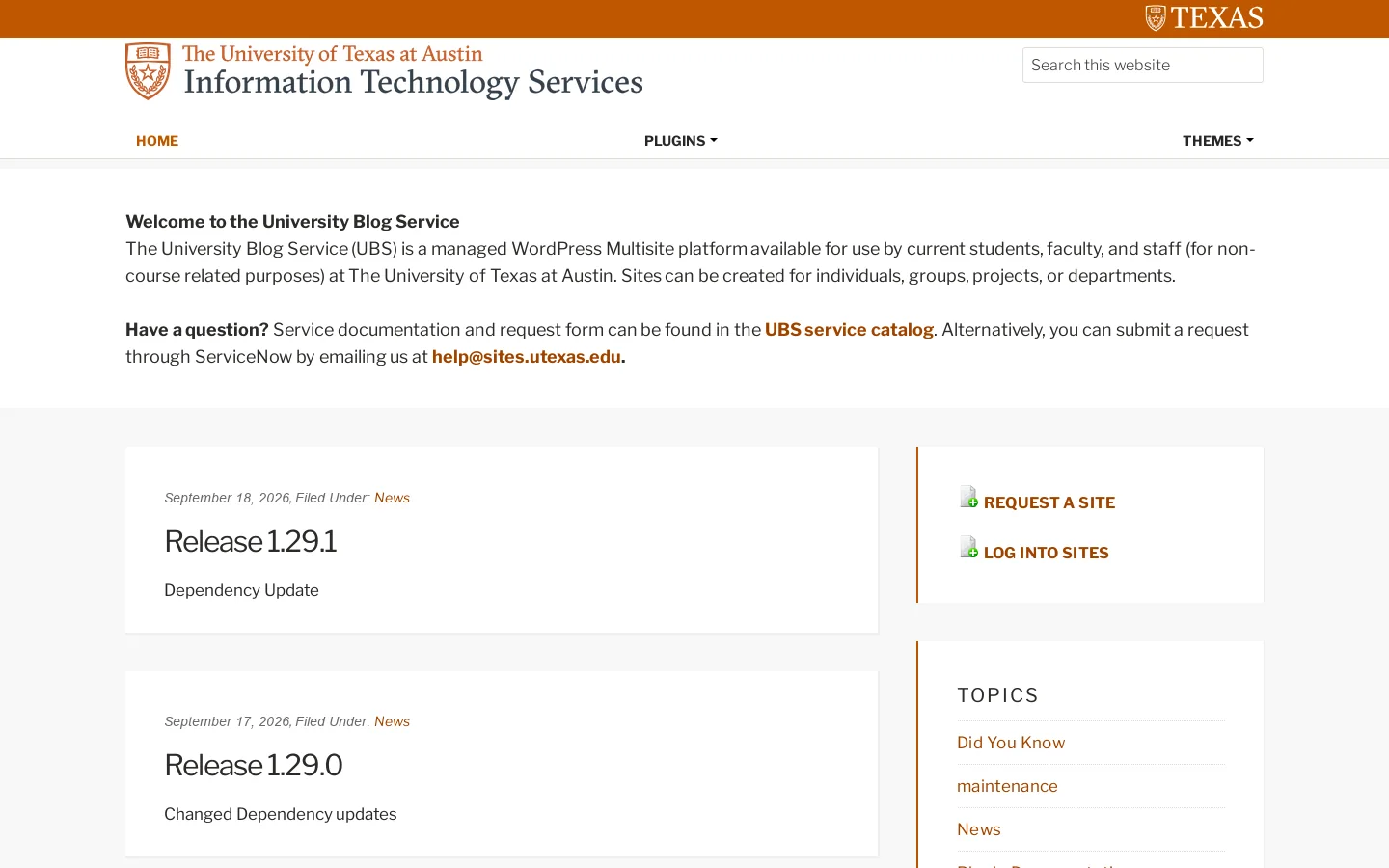Click the Log Into Sites page icon

coord(968,547)
